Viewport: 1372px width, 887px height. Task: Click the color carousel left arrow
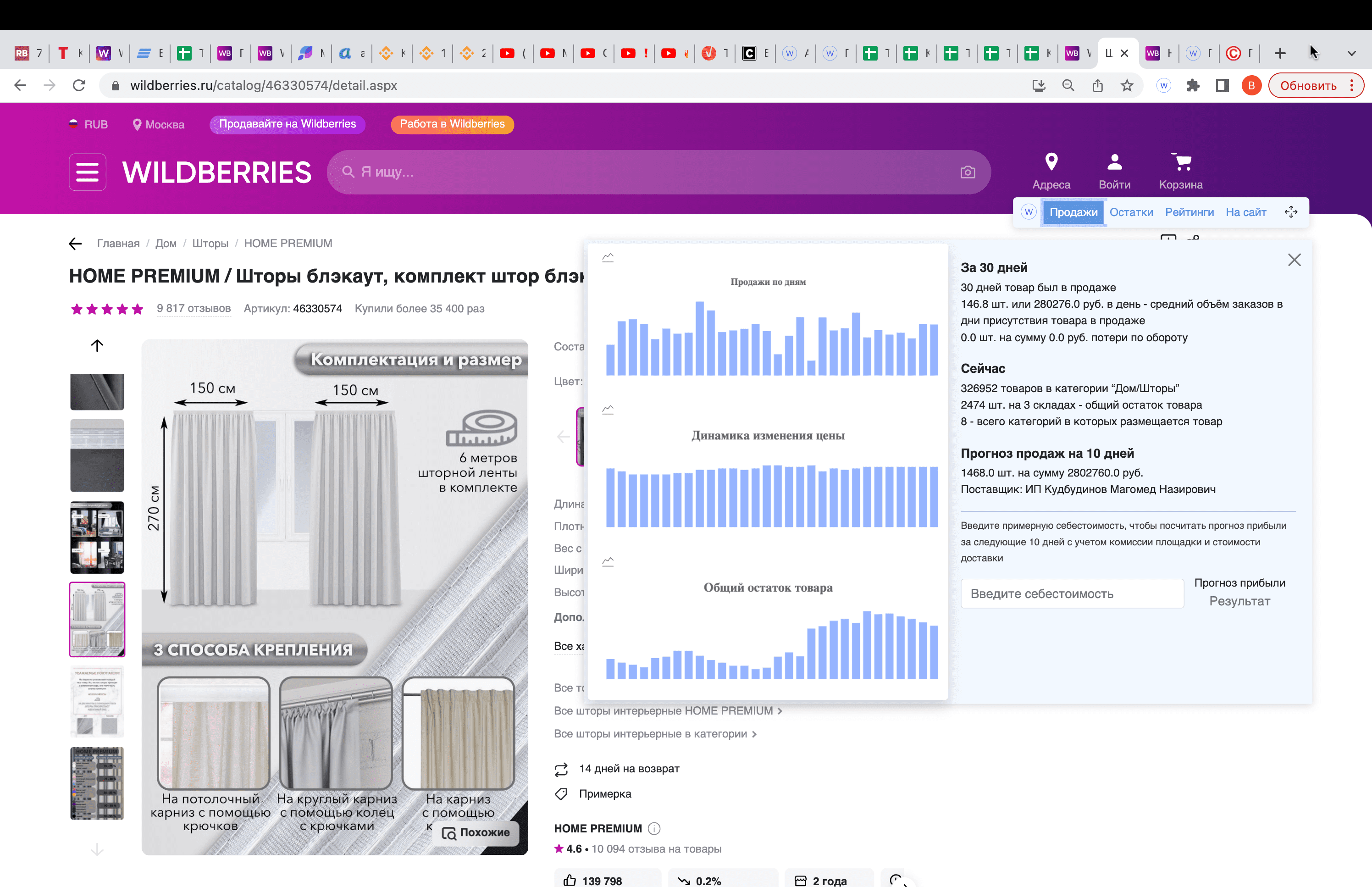pyautogui.click(x=563, y=436)
